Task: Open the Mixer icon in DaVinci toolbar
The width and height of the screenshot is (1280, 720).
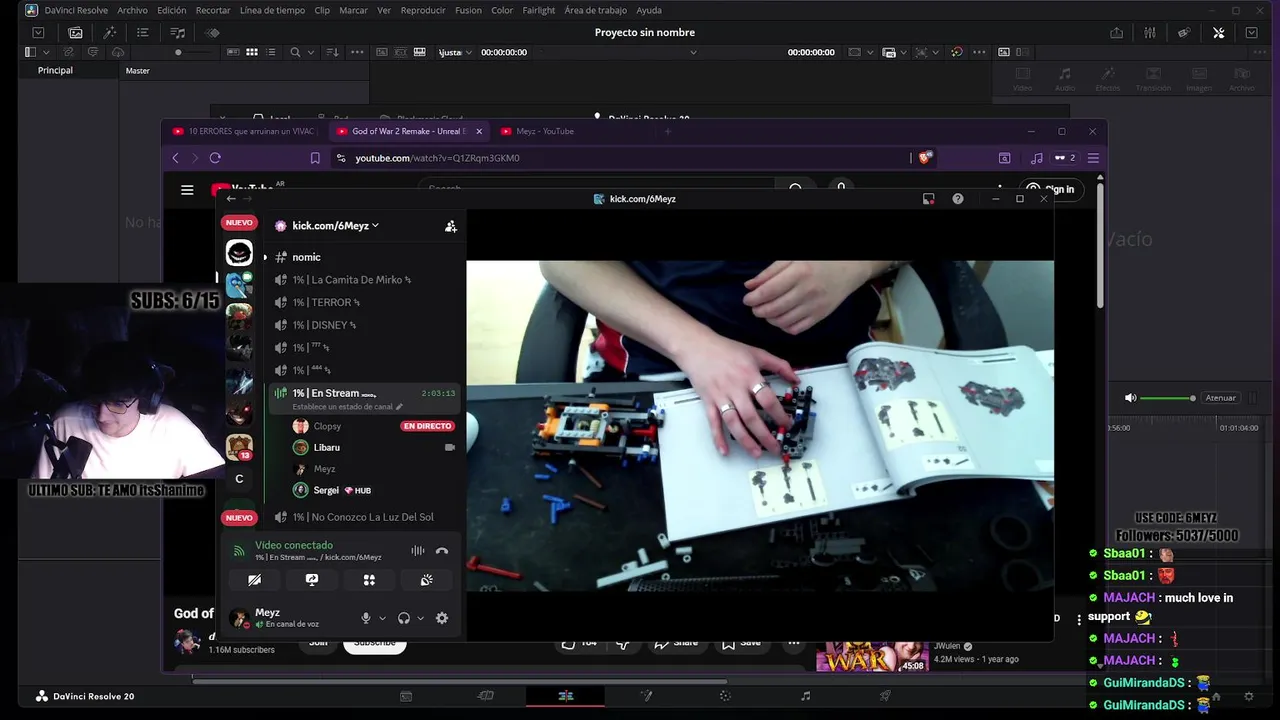Action: click(x=1150, y=32)
